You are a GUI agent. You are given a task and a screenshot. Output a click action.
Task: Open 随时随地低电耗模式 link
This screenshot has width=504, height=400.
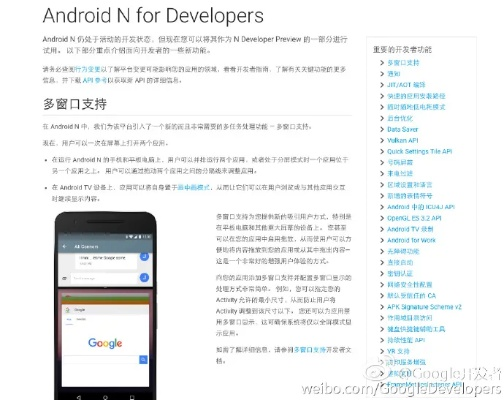pos(416,107)
